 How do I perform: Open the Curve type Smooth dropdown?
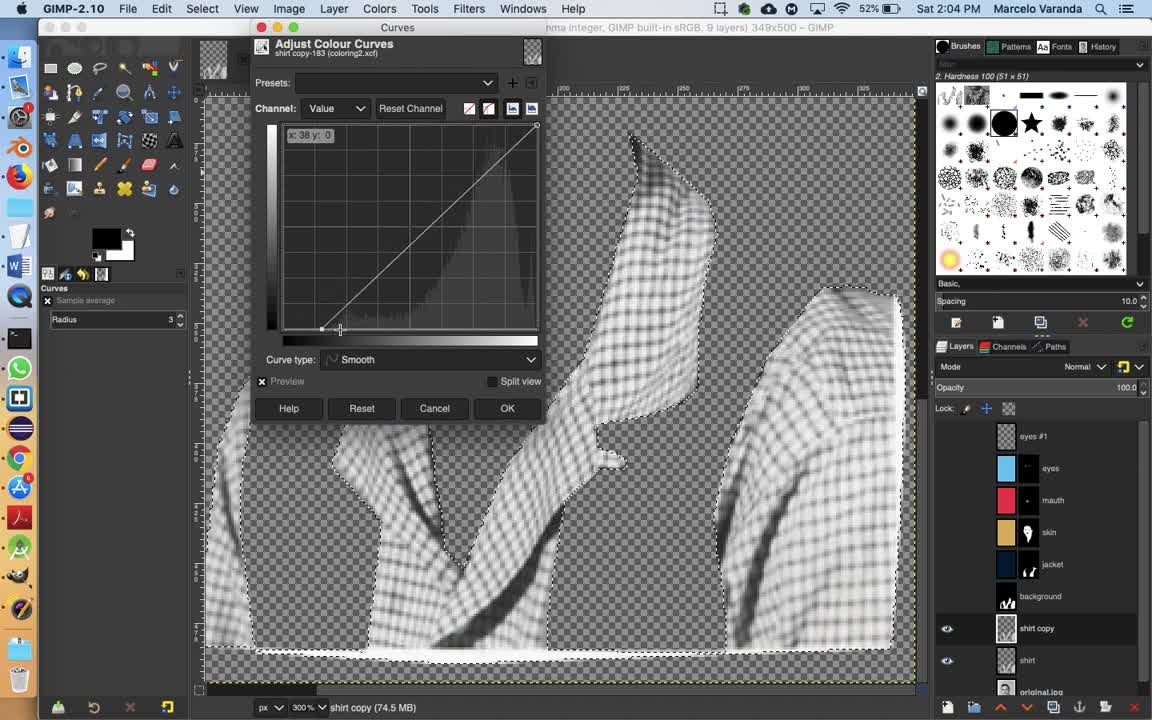click(431, 360)
